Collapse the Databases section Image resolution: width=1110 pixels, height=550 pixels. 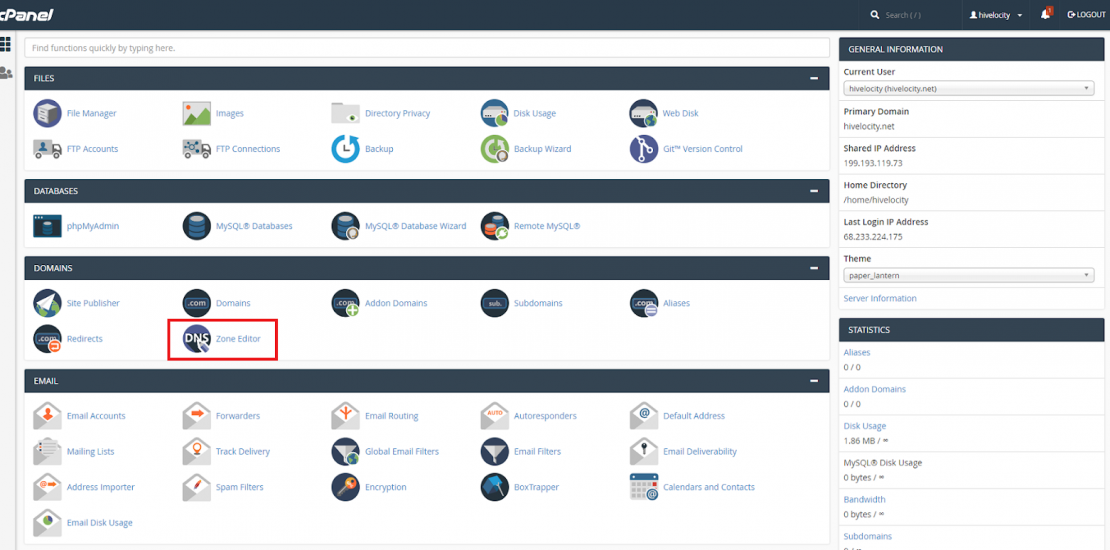click(x=814, y=191)
